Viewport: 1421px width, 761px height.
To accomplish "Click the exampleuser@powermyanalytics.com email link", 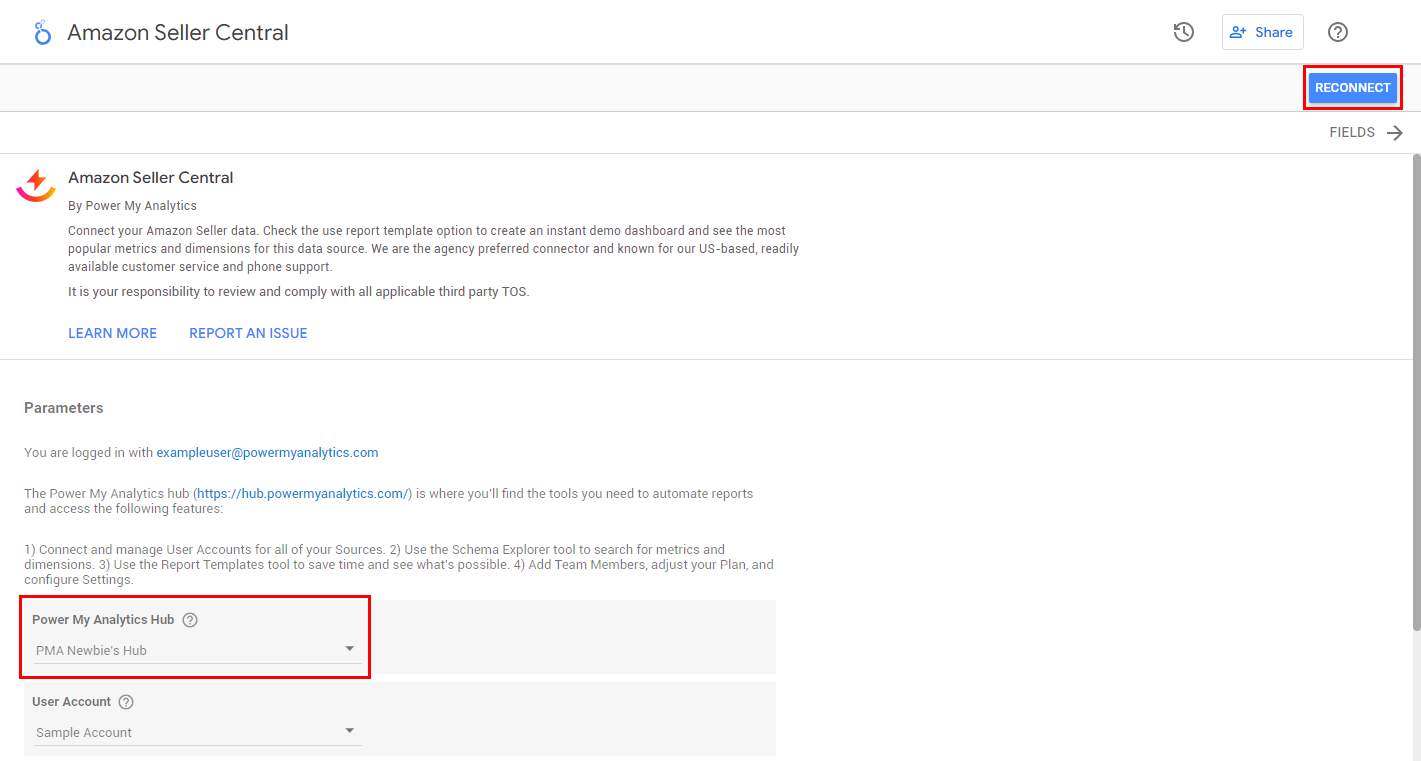I will click(x=267, y=452).
